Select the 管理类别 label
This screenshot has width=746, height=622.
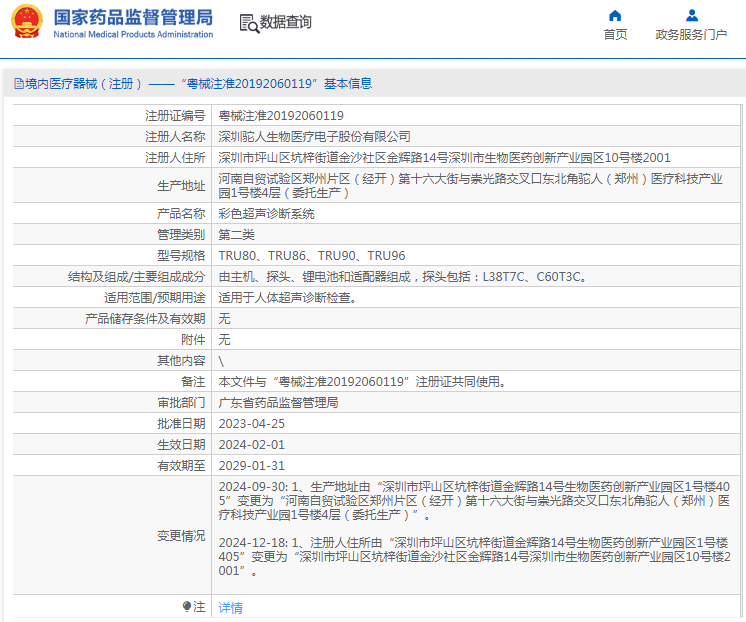click(181, 235)
